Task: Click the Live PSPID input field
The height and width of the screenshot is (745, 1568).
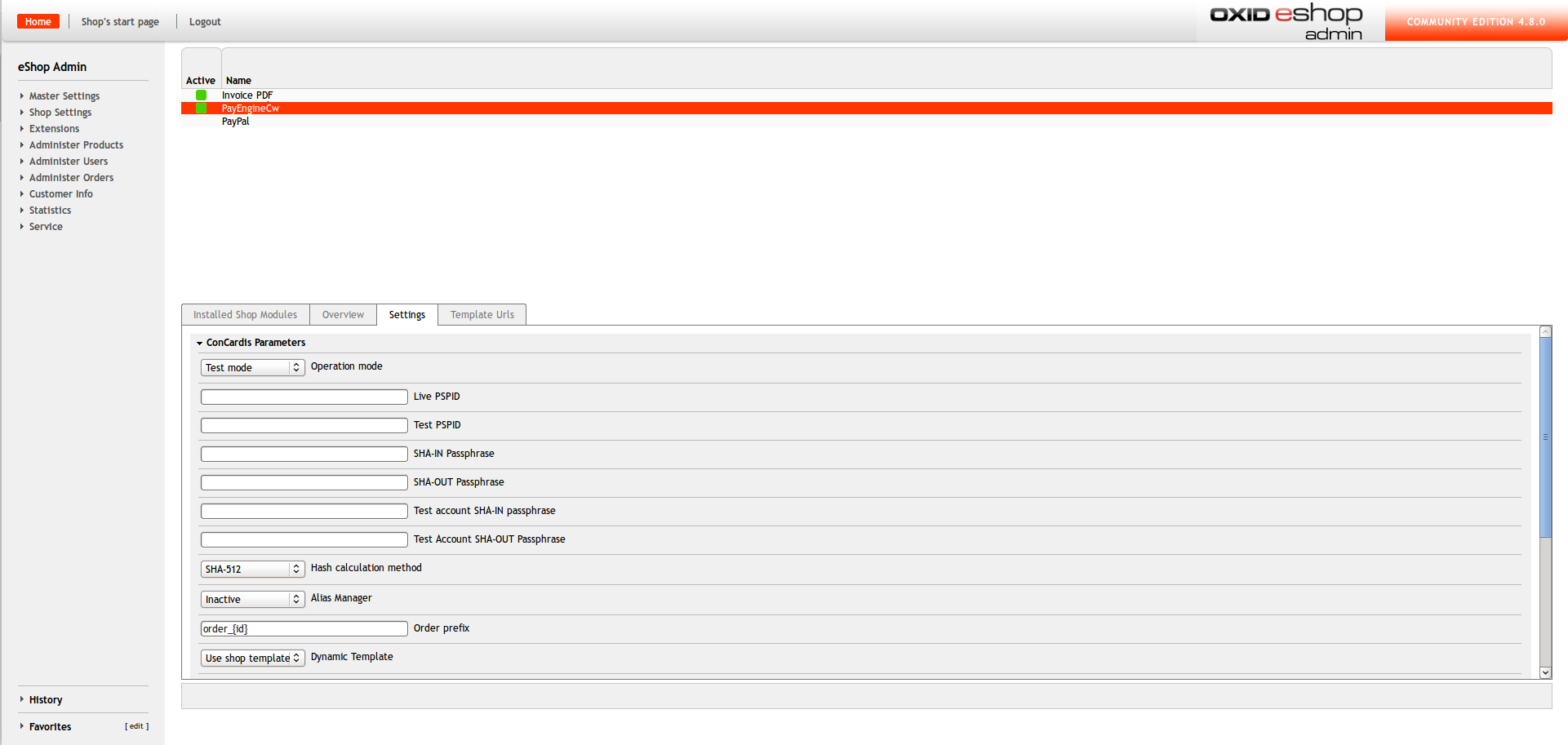Action: [304, 397]
